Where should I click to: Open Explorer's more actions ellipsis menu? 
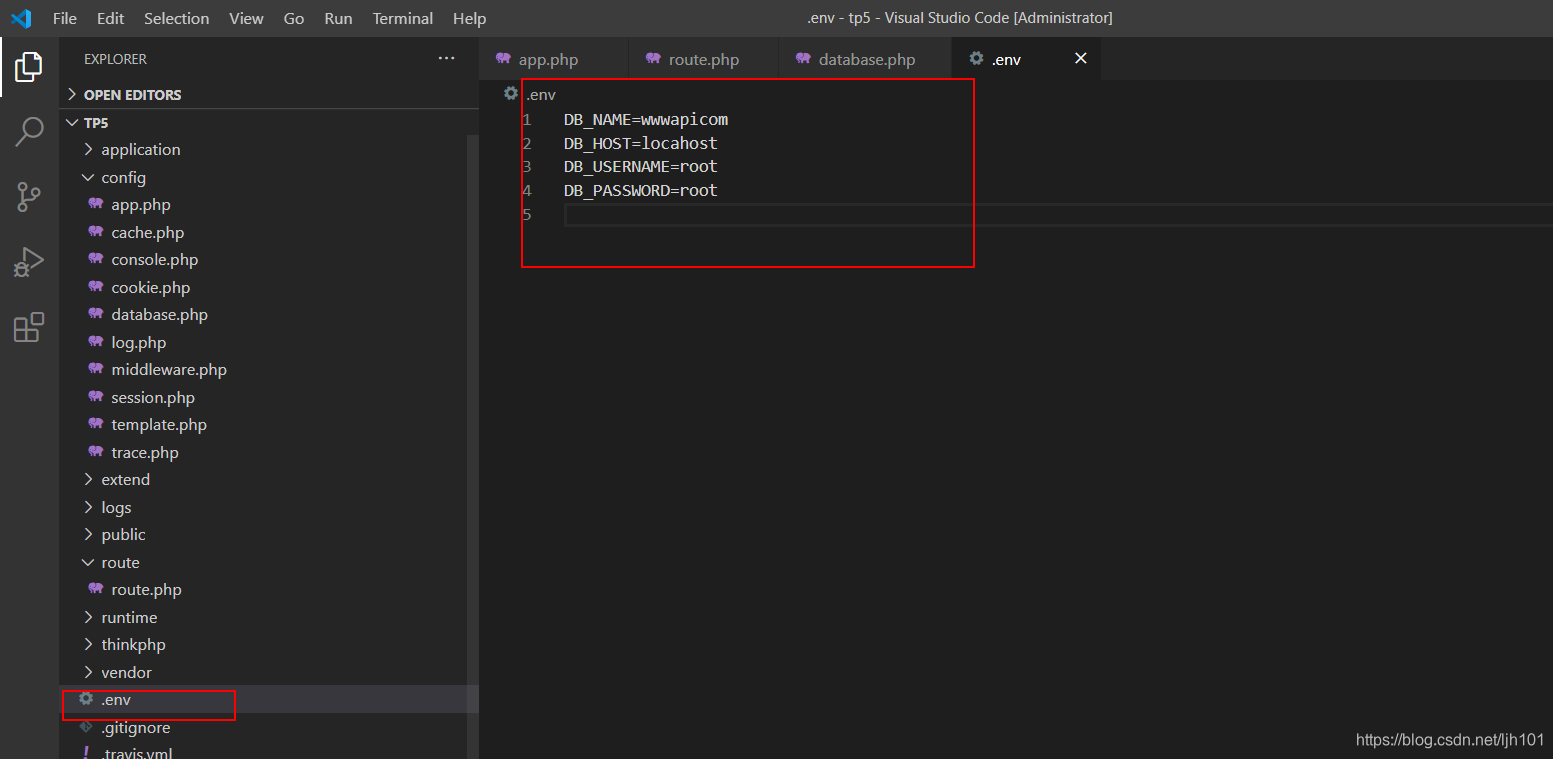click(446, 59)
